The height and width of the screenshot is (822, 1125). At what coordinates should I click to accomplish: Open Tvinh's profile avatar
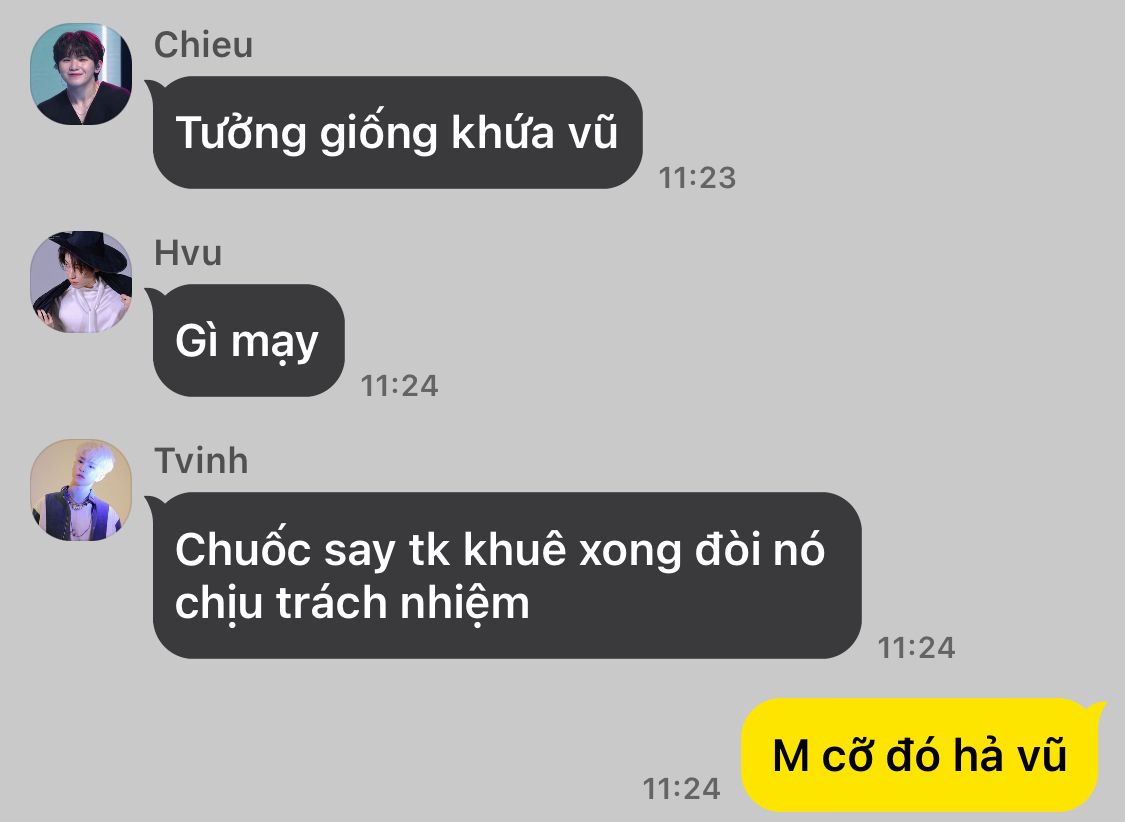(81, 490)
